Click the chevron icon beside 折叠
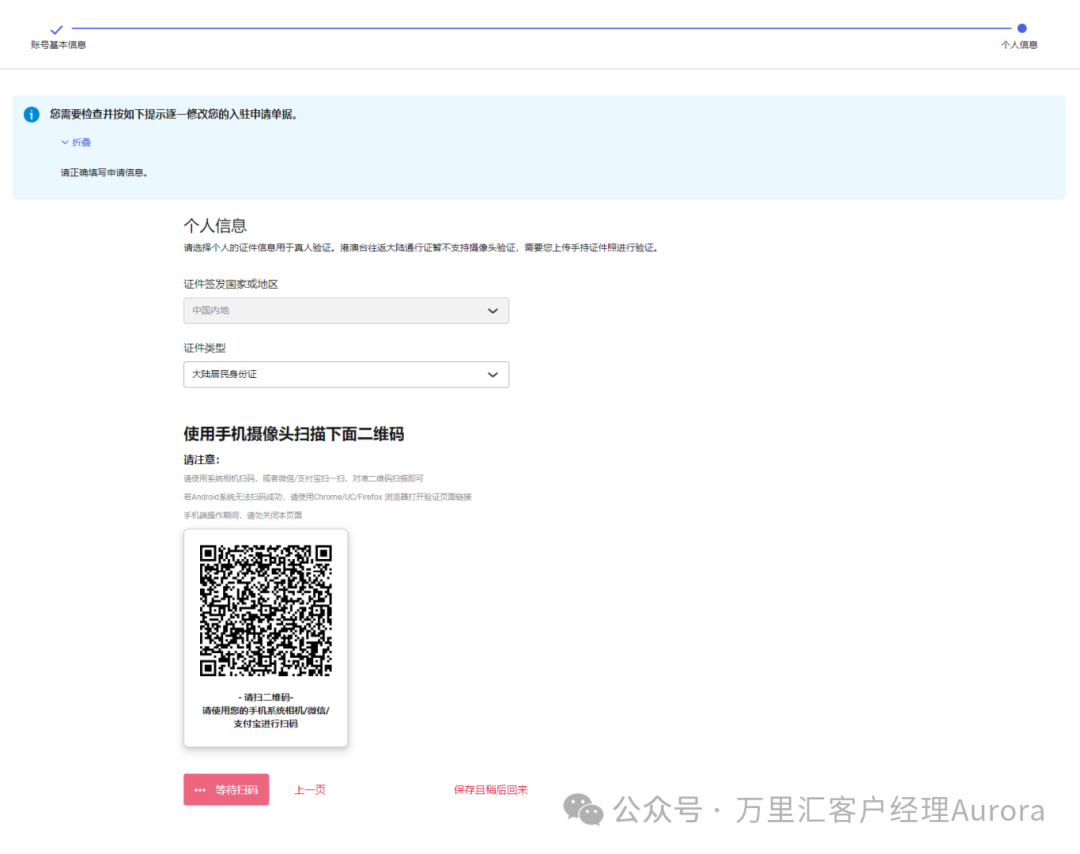Image resolution: width=1080 pixels, height=854 pixels. [x=64, y=141]
